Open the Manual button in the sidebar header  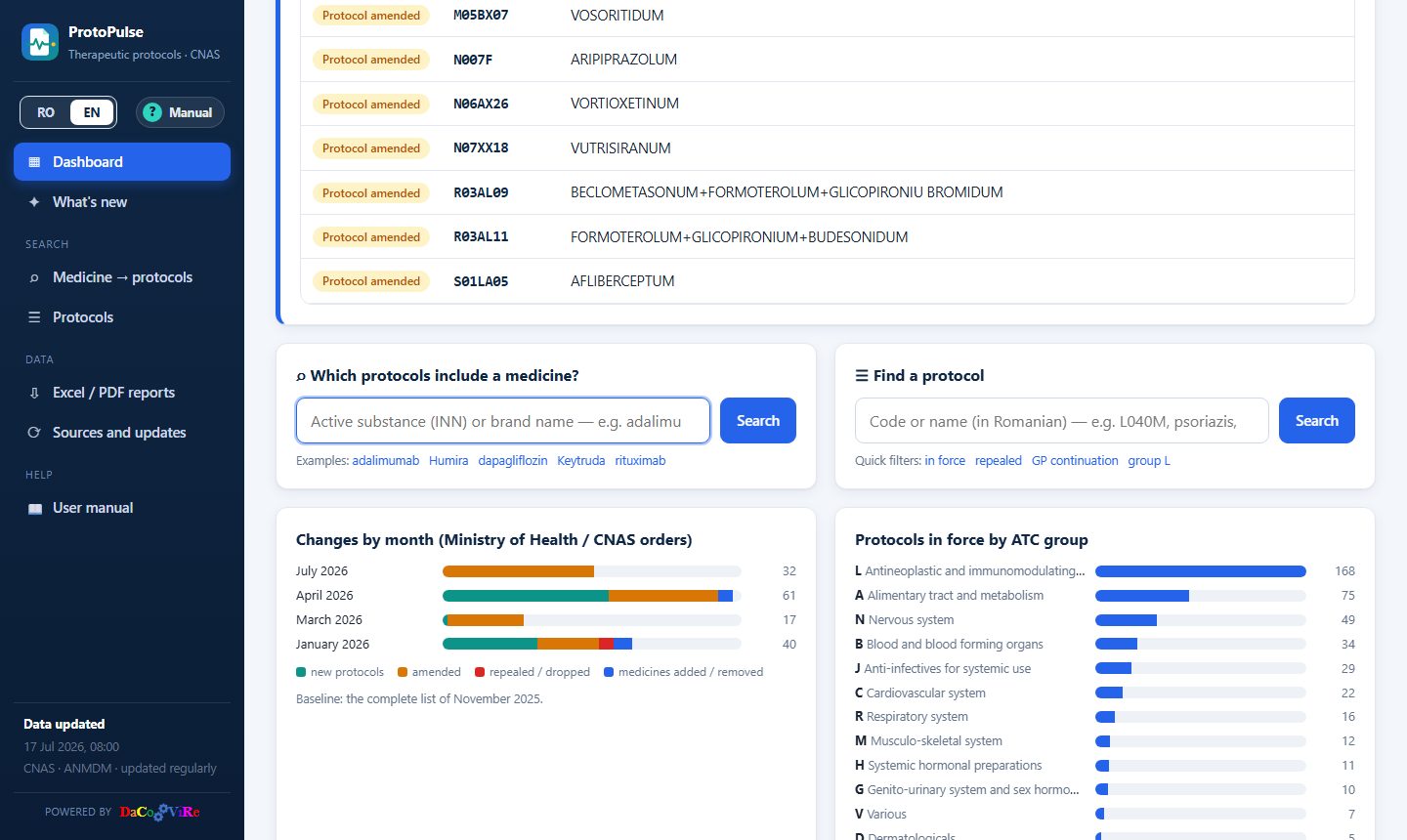point(180,112)
